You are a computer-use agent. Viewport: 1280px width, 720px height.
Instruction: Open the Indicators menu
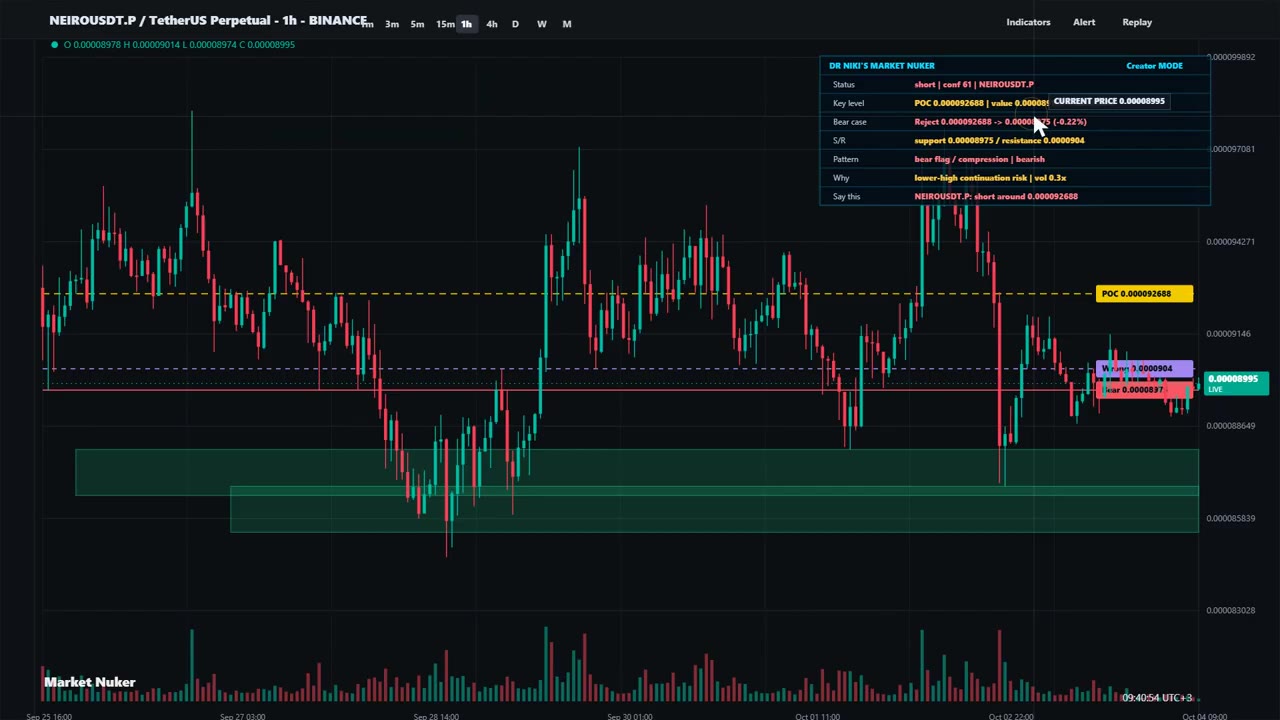[1028, 22]
